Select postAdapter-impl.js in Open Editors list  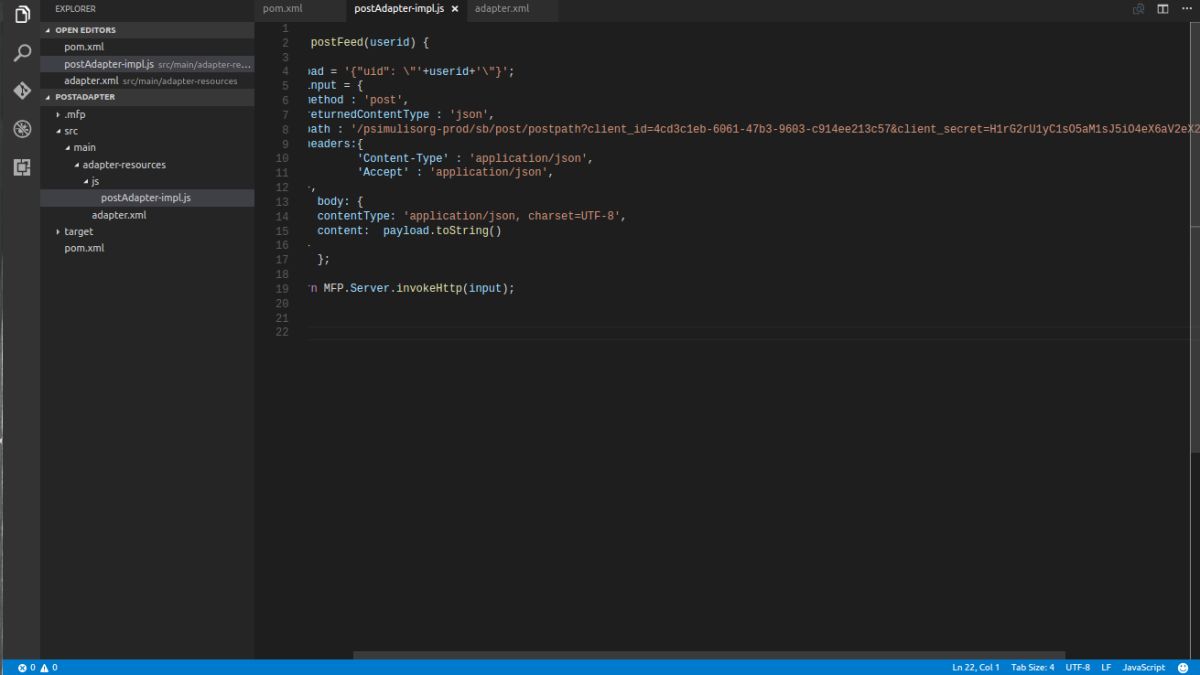pyautogui.click(x=147, y=64)
